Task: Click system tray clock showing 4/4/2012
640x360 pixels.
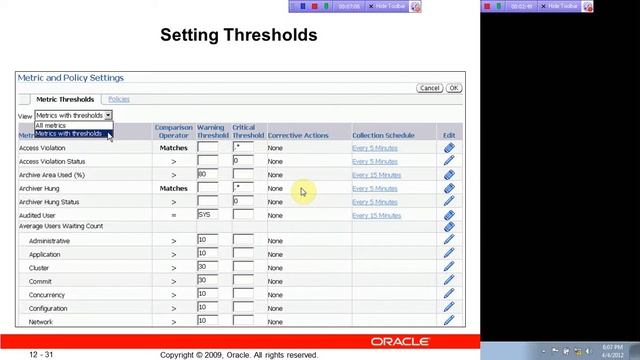Action: point(612,351)
